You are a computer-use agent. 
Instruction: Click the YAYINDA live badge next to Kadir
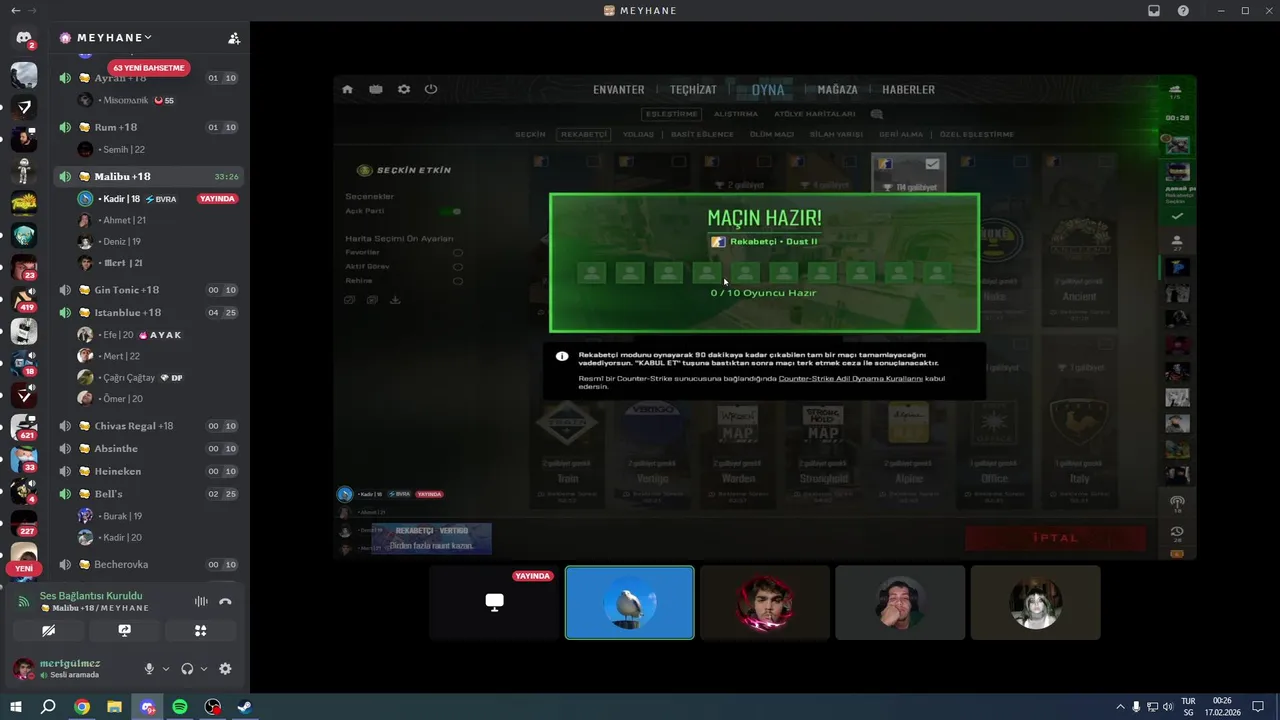pyautogui.click(x=217, y=199)
